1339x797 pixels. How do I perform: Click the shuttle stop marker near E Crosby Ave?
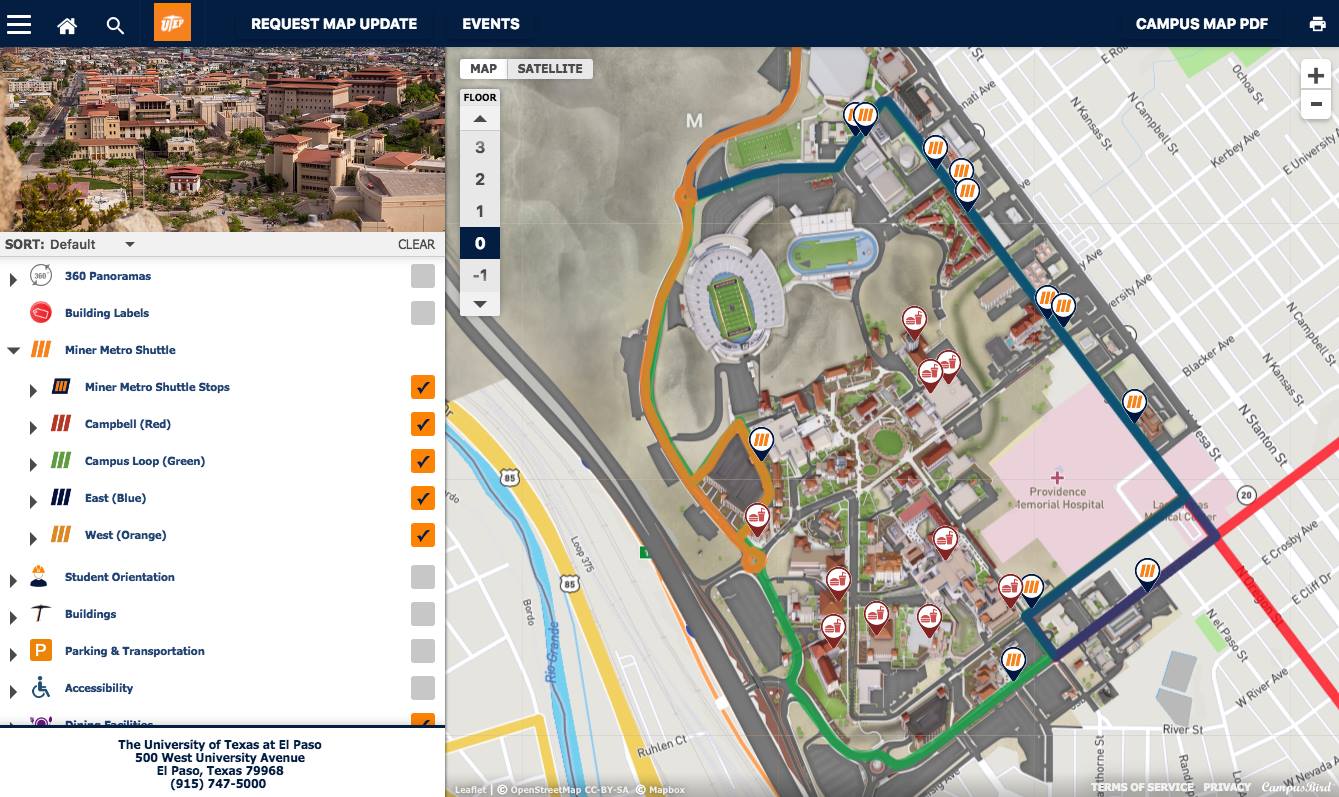[x=1147, y=574]
